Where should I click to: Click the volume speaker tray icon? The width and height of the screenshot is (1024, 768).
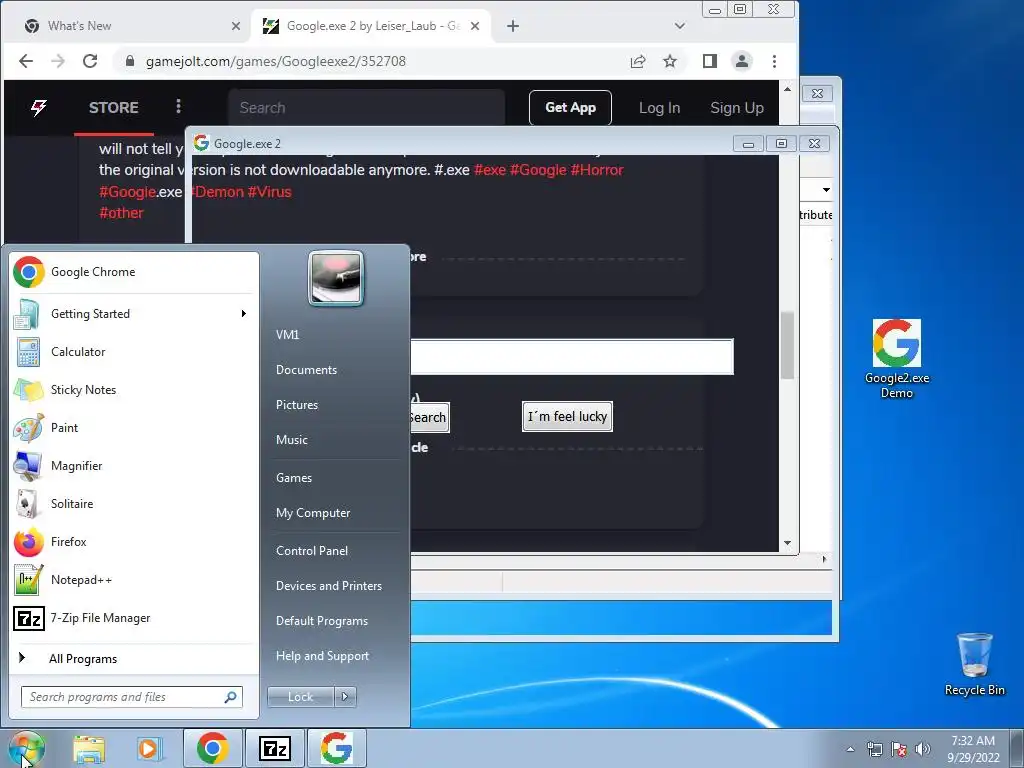pyautogui.click(x=922, y=749)
